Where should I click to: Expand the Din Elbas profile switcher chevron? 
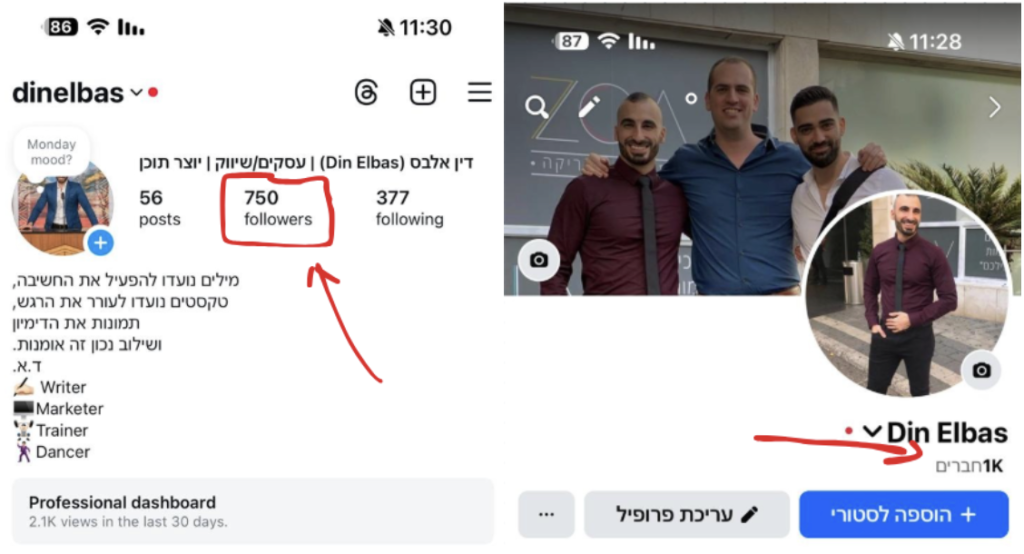pos(872,431)
